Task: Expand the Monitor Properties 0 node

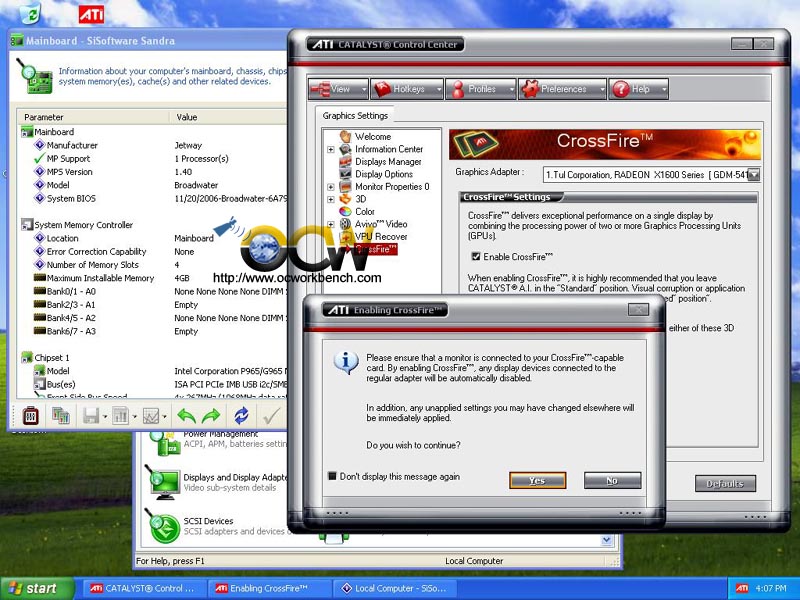Action: (331, 187)
